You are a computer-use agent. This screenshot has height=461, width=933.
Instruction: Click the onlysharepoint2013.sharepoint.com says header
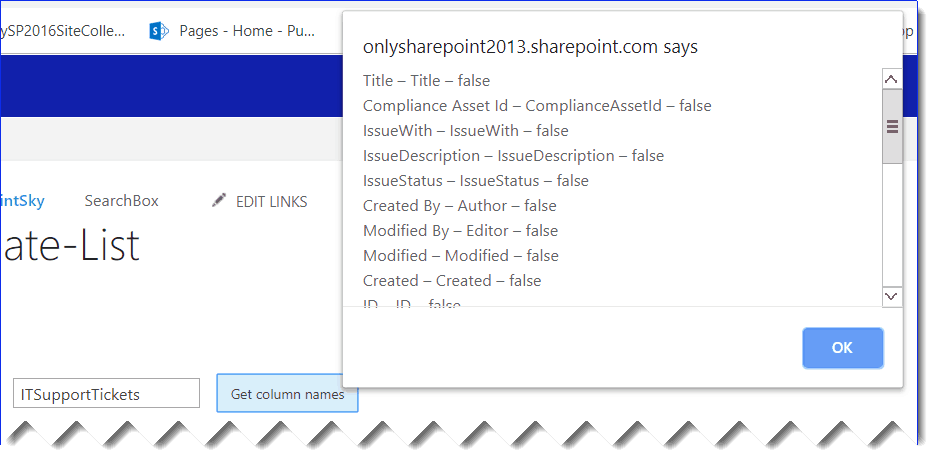[530, 47]
